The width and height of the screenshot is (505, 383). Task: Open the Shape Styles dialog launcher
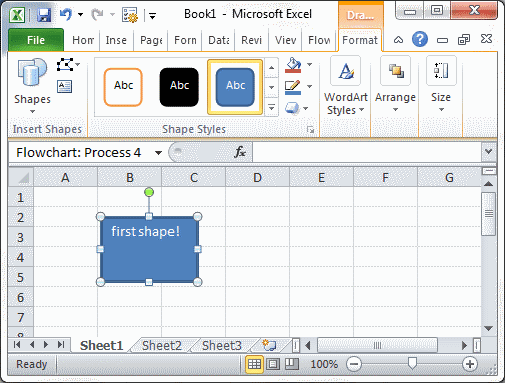tap(310, 130)
